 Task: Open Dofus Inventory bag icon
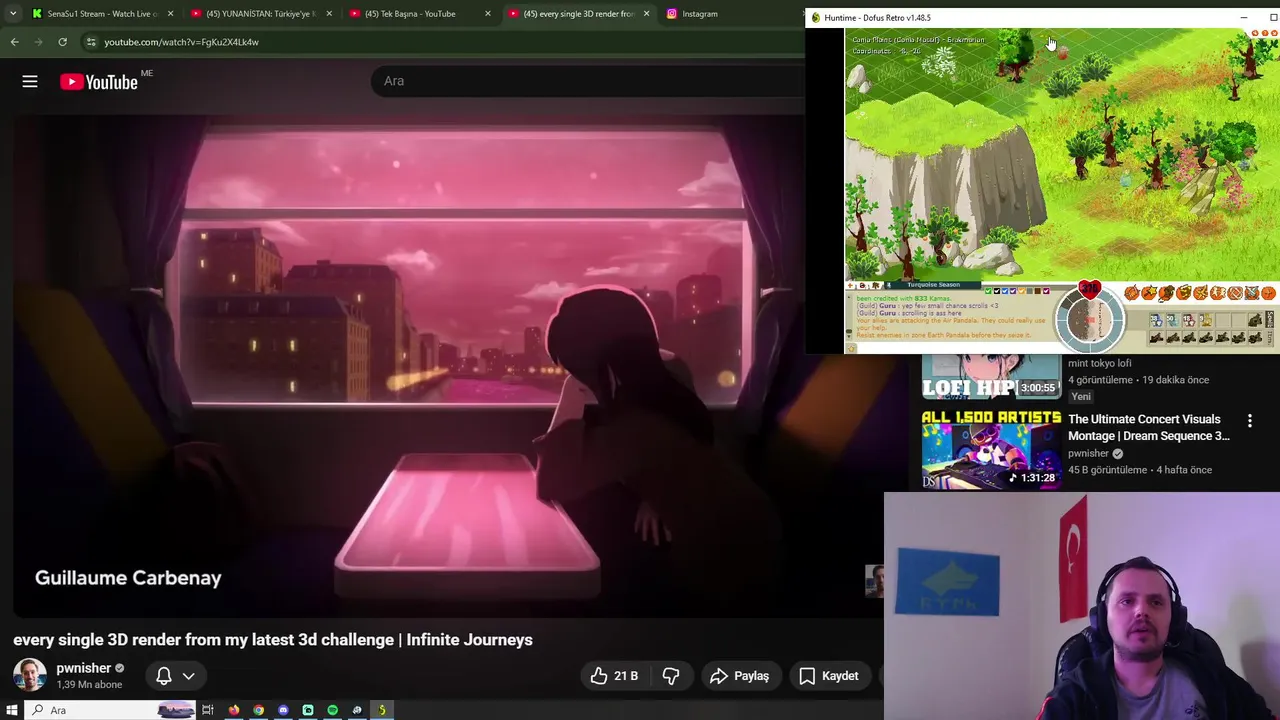pos(1166,293)
